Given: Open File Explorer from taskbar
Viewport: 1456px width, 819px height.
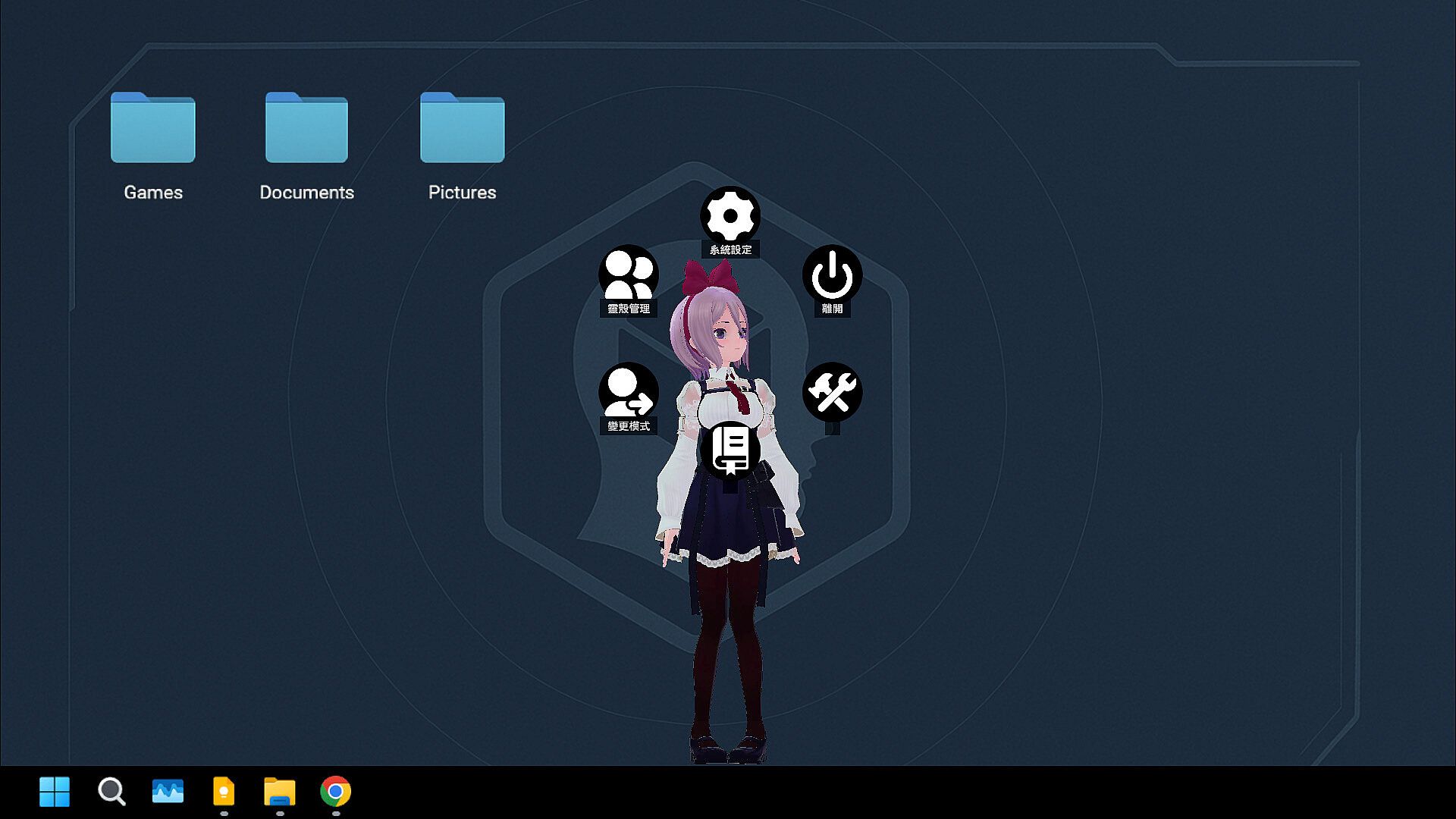Looking at the screenshot, I should pos(280,792).
